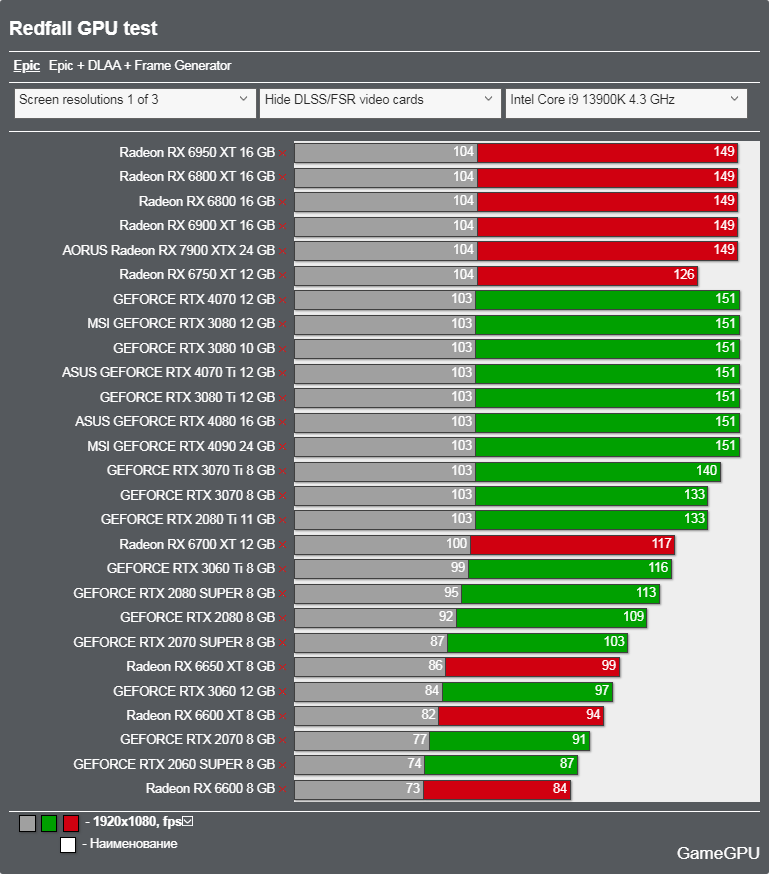Screen dimensions: 769x874
Task: Remove GEFORCE RTX 3080 10 GB row
Action: pos(283,349)
